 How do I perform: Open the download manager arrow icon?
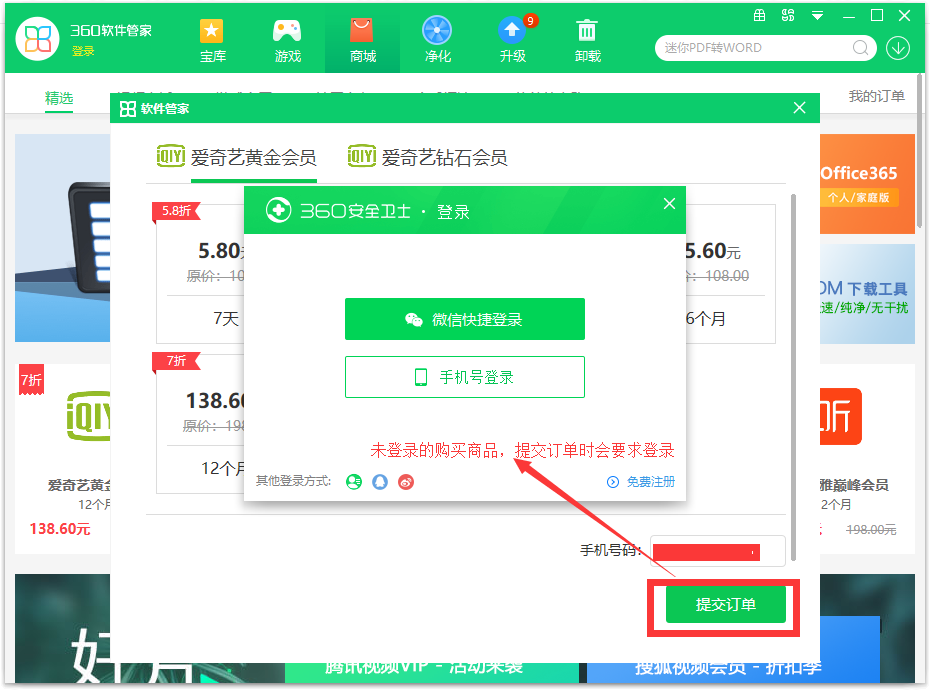tap(898, 48)
